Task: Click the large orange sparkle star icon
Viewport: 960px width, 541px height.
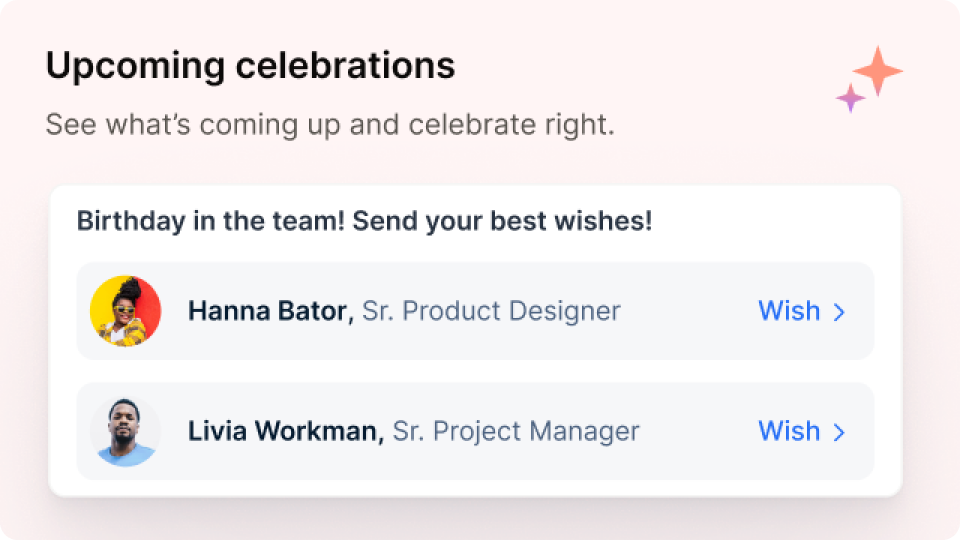Action: (878, 71)
